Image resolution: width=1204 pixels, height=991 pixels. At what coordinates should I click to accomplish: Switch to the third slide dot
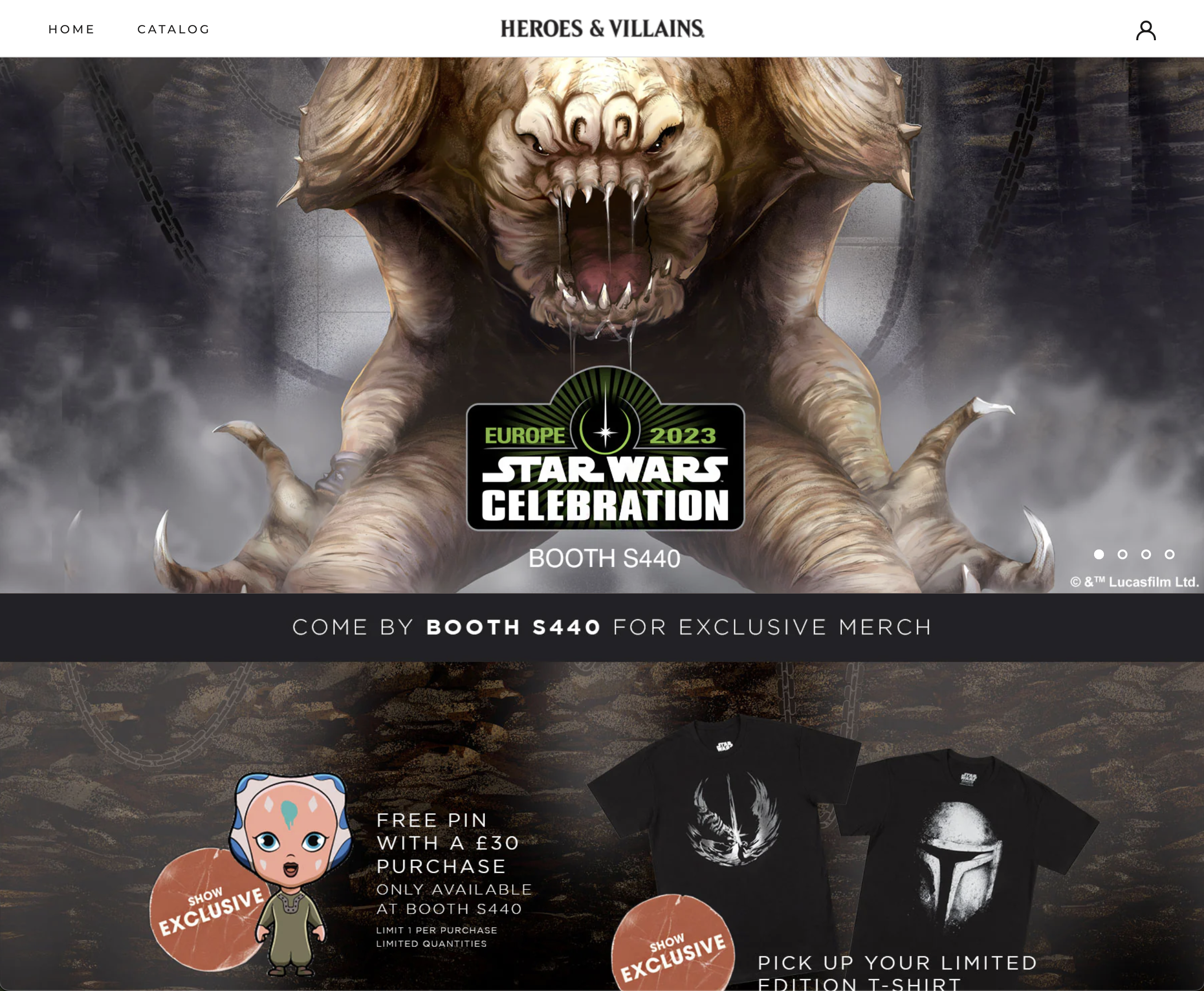[x=1146, y=554]
